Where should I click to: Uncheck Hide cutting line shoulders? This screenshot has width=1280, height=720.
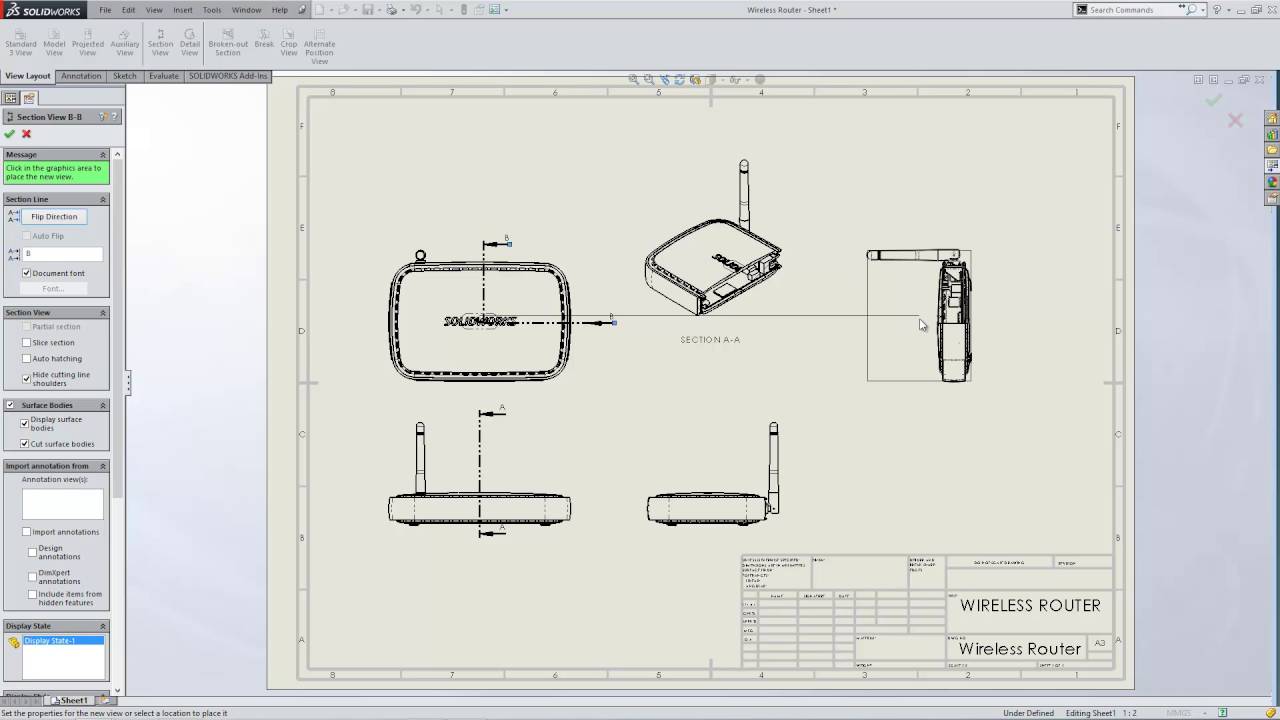tap(27, 378)
